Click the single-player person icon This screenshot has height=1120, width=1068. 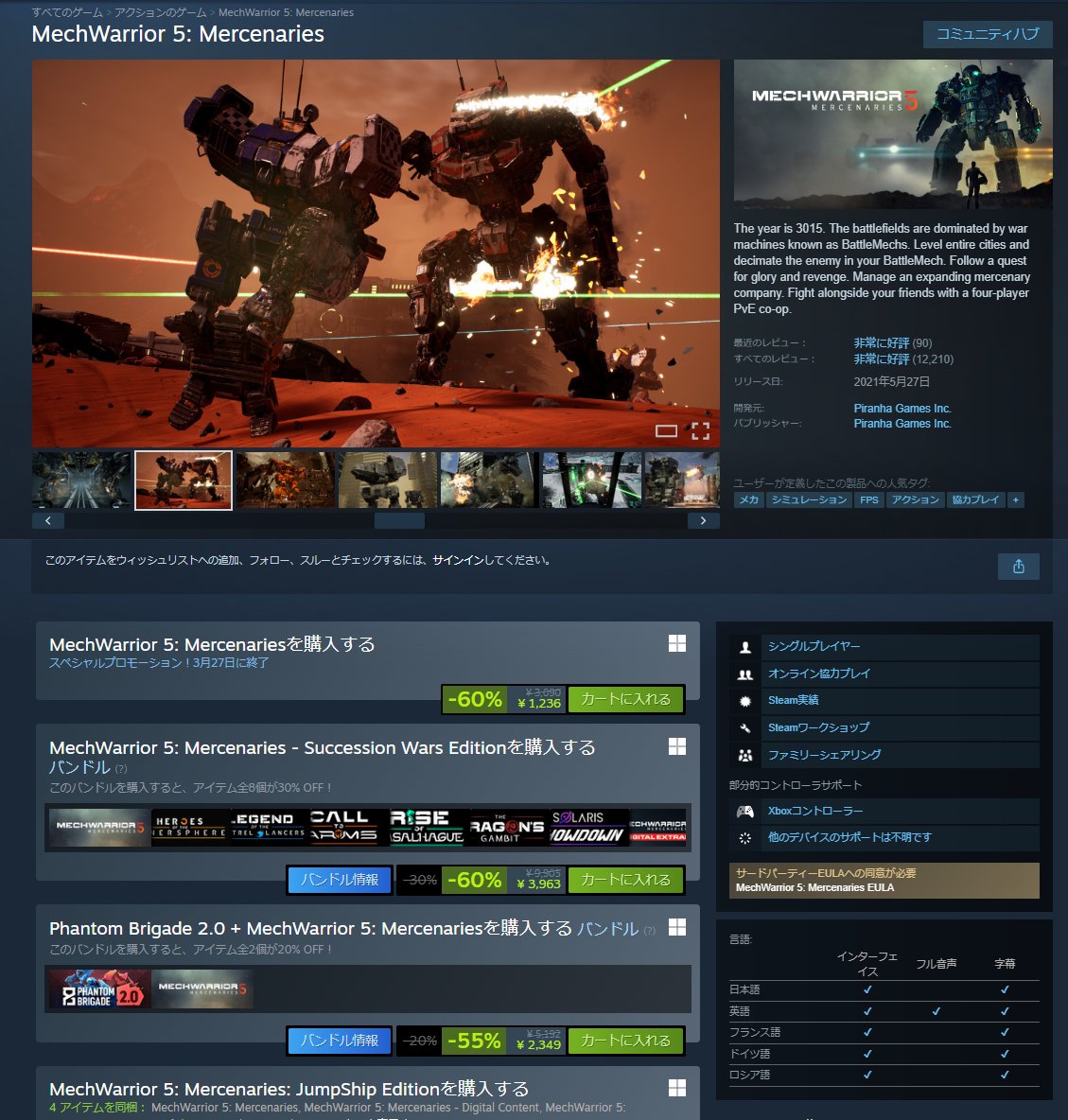point(745,647)
